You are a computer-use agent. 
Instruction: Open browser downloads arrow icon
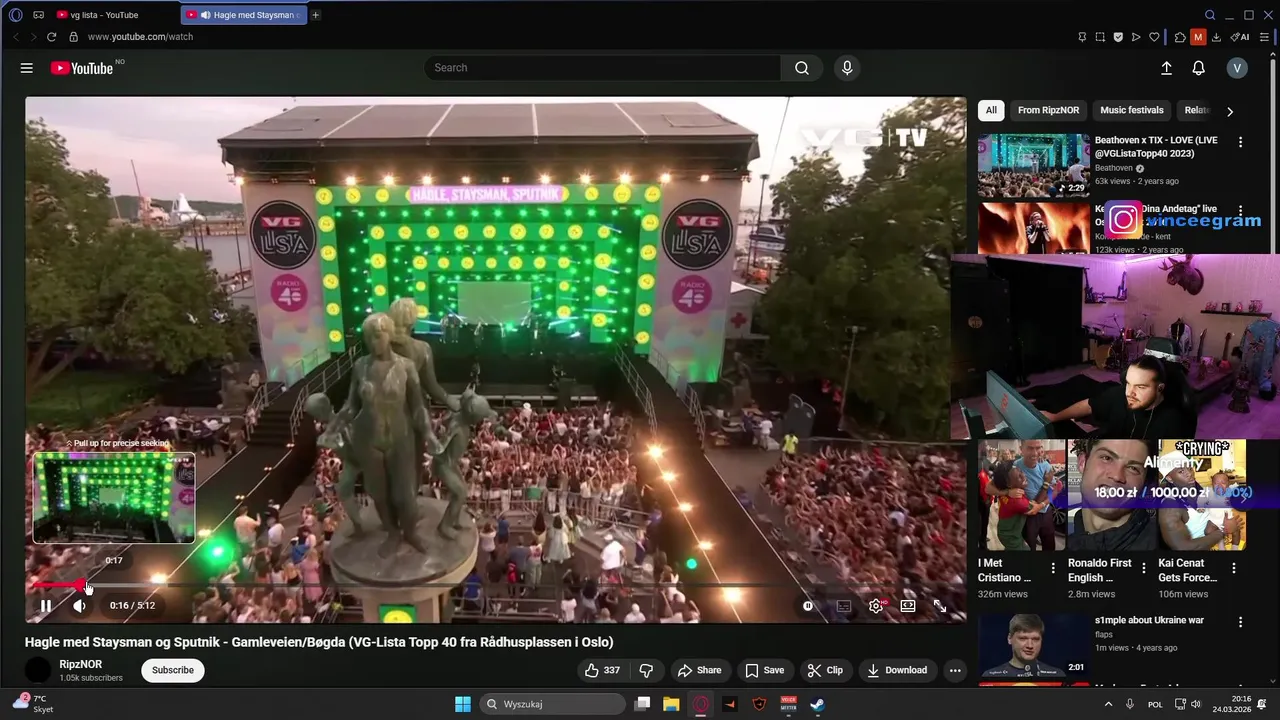click(x=1216, y=37)
